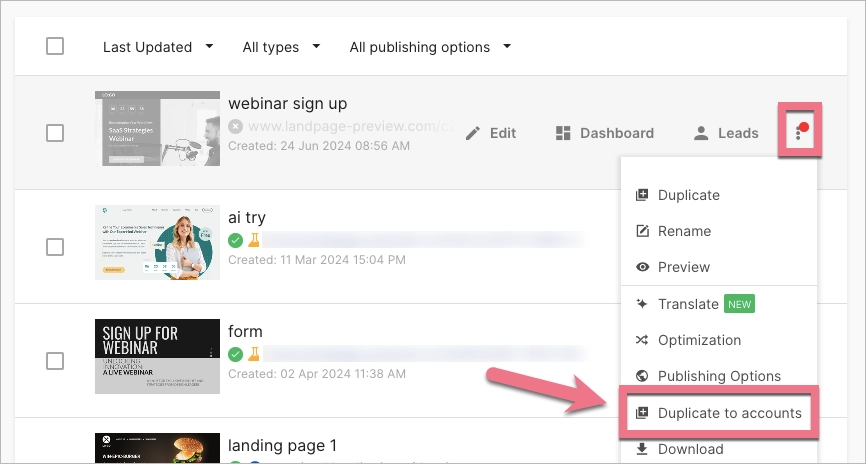Open the webinar sign up page title
The image size is (866, 464).
pyautogui.click(x=287, y=103)
